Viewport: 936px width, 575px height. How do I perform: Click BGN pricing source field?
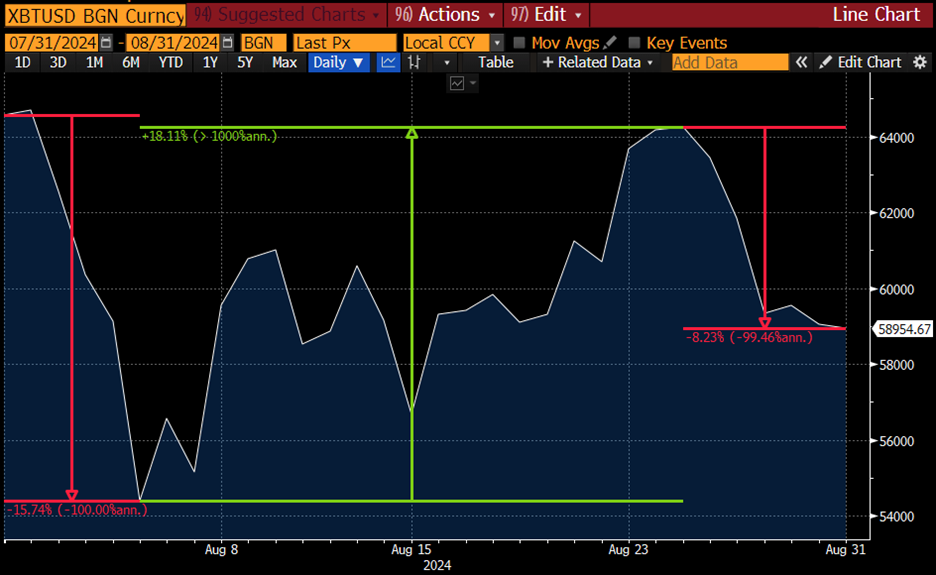263,42
